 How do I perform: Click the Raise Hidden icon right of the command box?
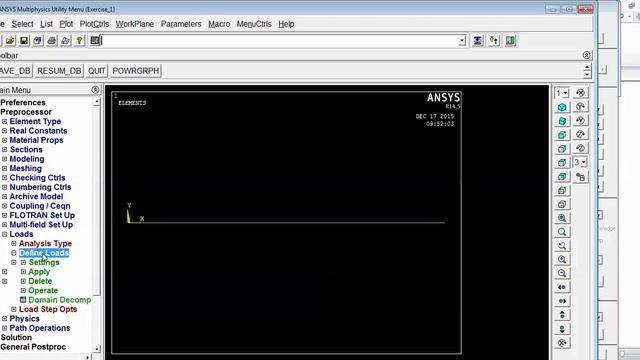click(478, 40)
